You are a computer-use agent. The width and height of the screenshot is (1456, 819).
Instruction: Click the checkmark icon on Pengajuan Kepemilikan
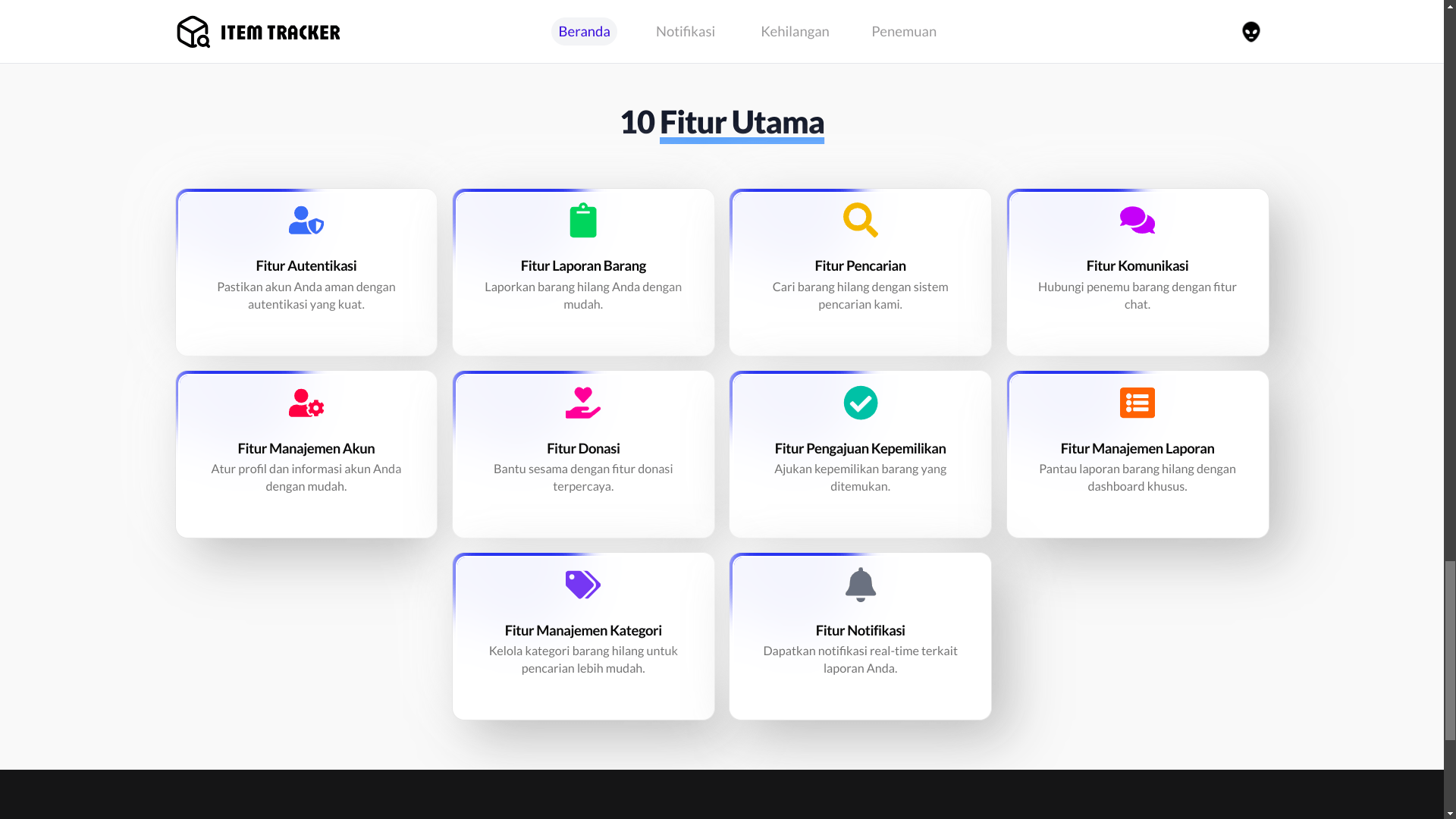(x=860, y=403)
